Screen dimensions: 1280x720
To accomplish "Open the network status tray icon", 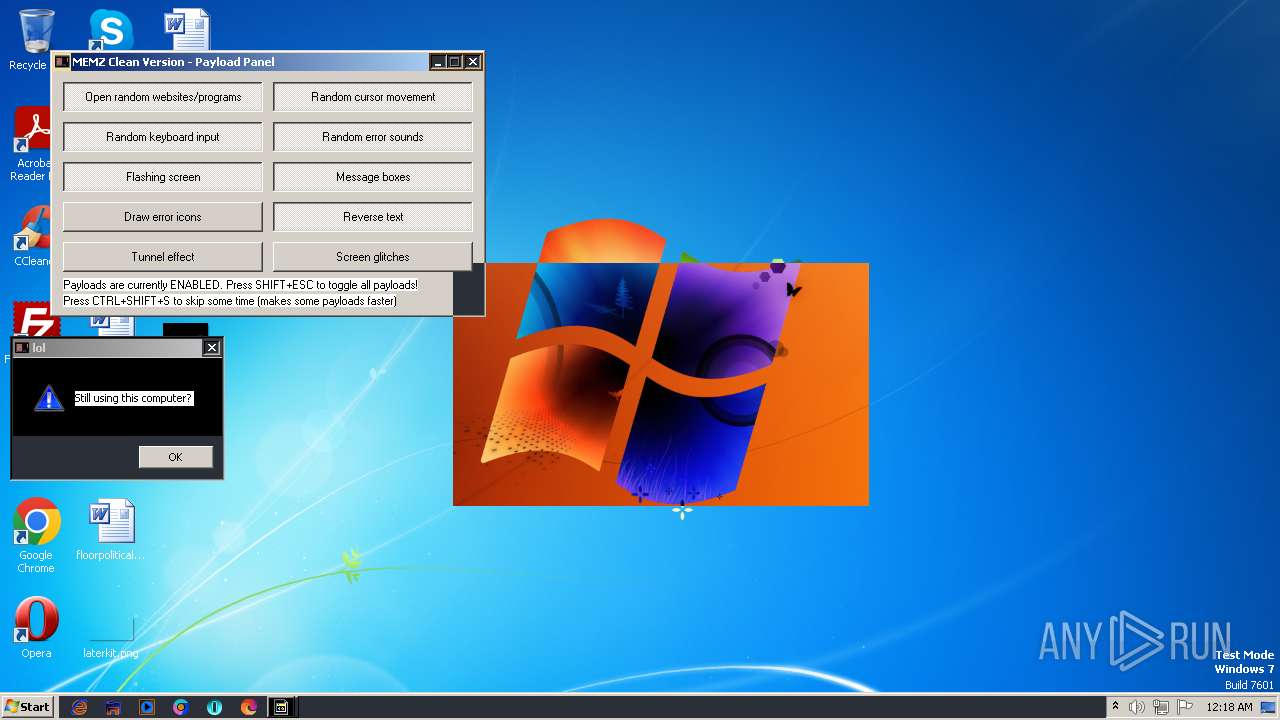I will (x=1161, y=707).
